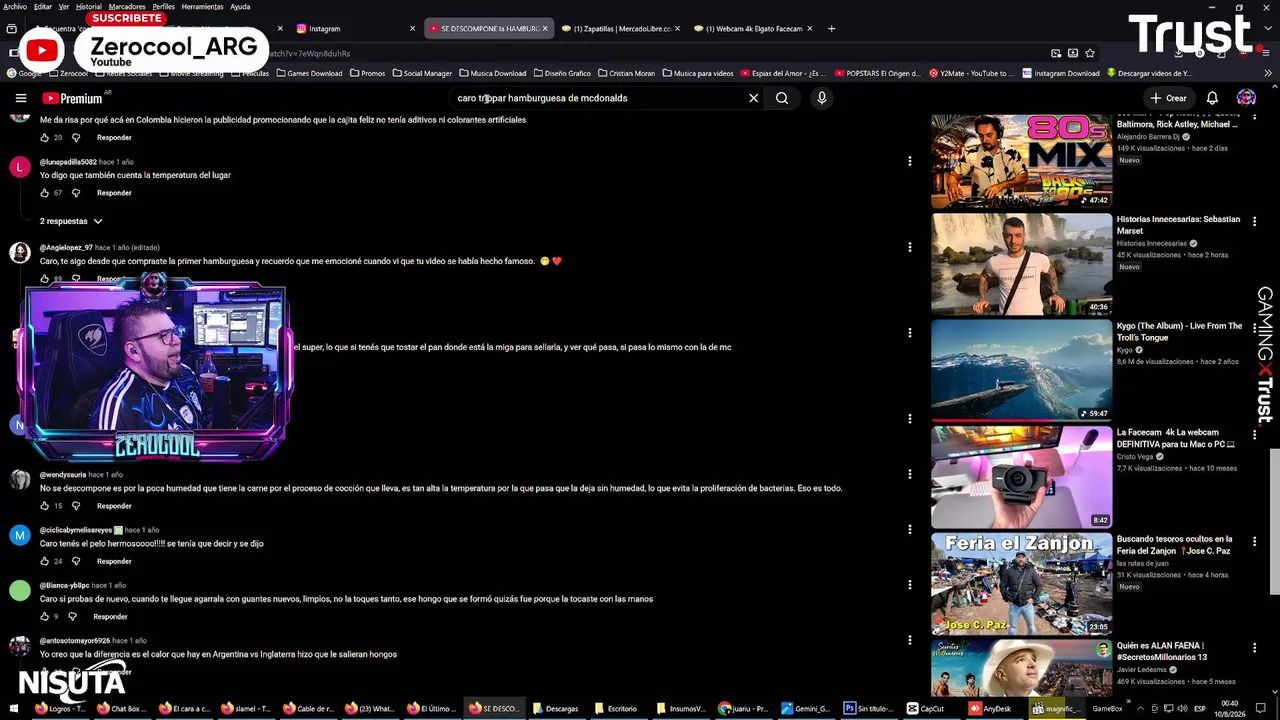Open options for @Angielopez_97's comment
The height and width of the screenshot is (720, 1280).
(x=909, y=247)
